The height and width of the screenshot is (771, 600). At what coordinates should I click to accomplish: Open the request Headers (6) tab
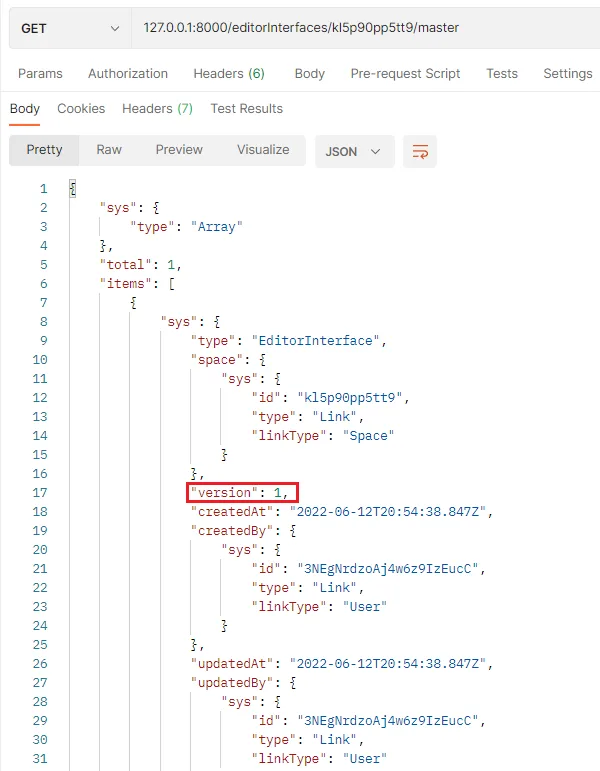pyautogui.click(x=229, y=74)
